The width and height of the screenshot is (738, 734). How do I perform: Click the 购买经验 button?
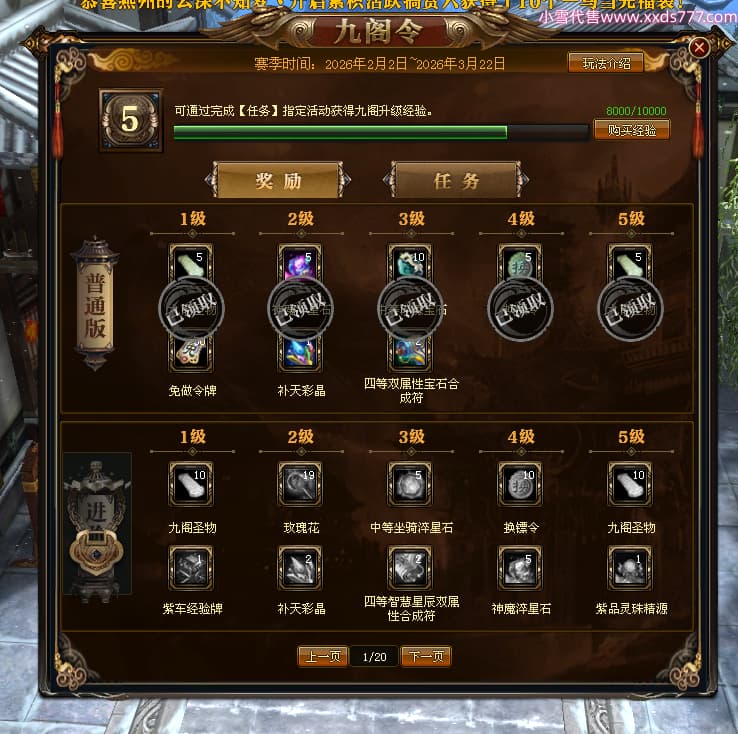(632, 130)
